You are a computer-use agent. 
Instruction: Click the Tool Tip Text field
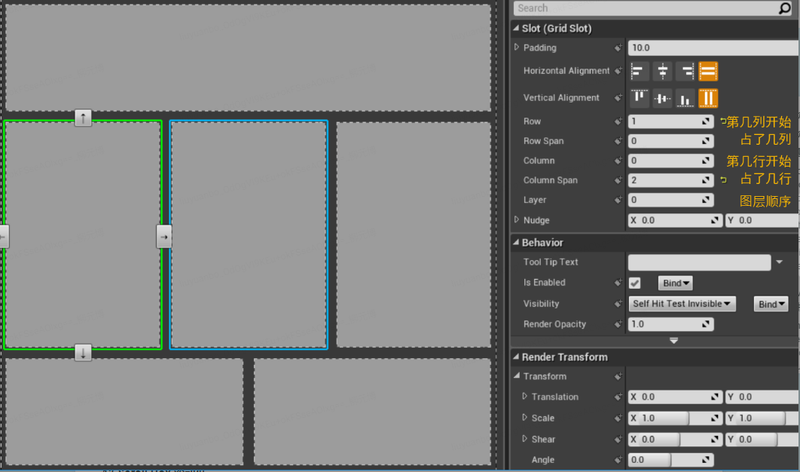[699, 262]
